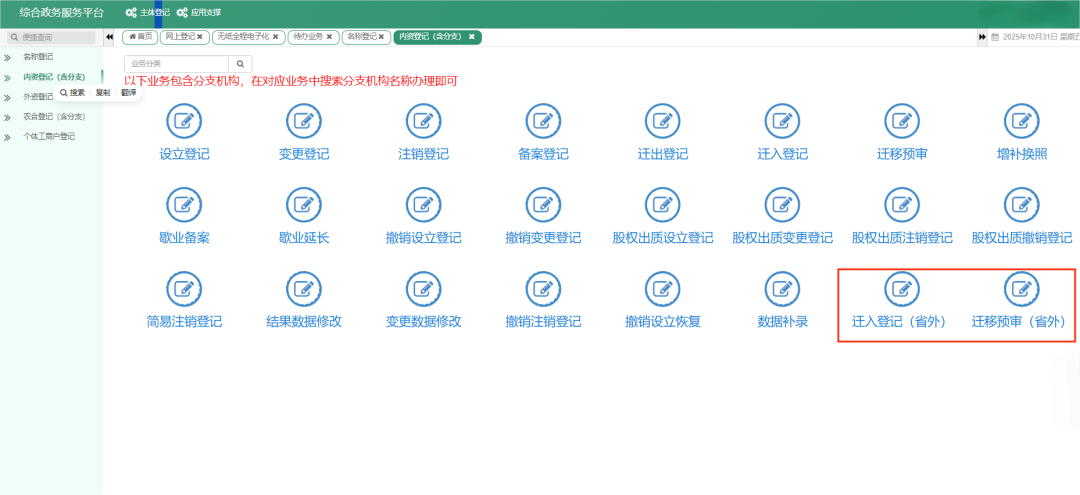Launch the 迁移预审（省外）icon

(x=1021, y=289)
